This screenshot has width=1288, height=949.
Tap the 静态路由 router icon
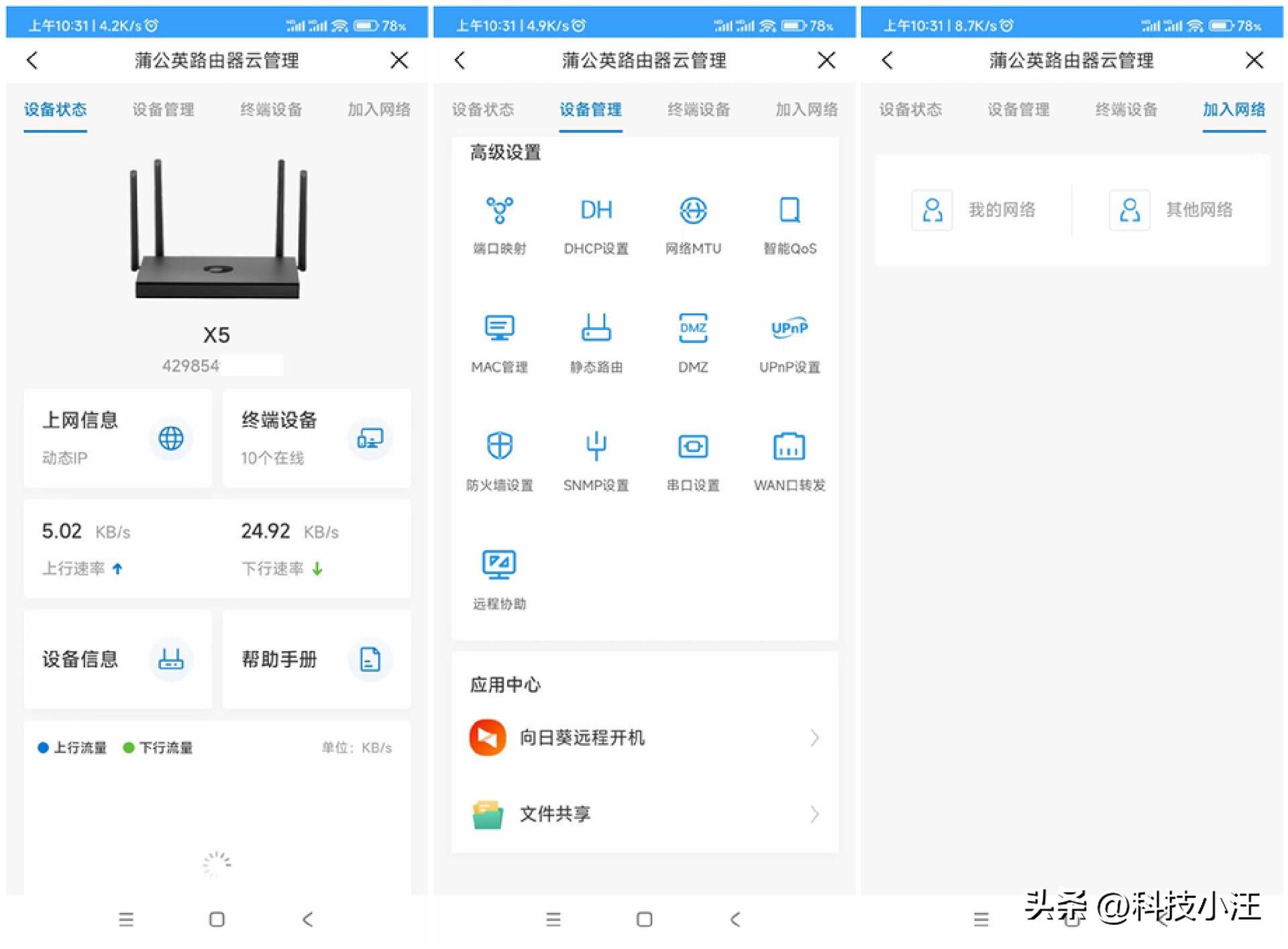coord(596,329)
